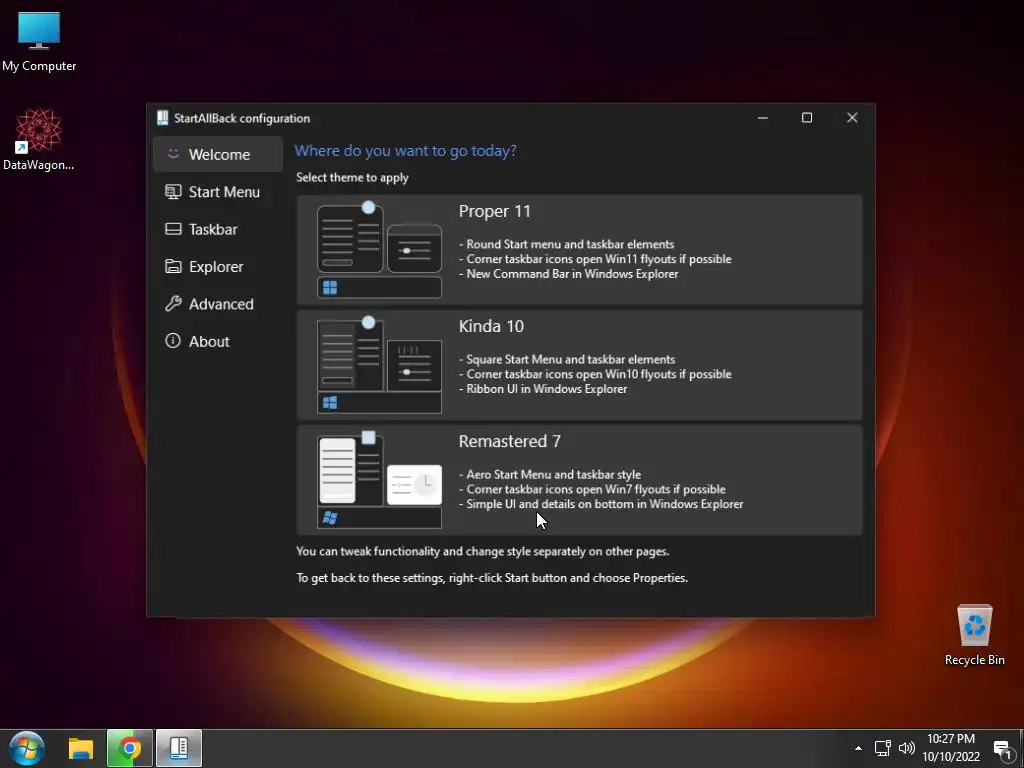This screenshot has height=768, width=1024.
Task: Show the About page
Action: click(217, 341)
